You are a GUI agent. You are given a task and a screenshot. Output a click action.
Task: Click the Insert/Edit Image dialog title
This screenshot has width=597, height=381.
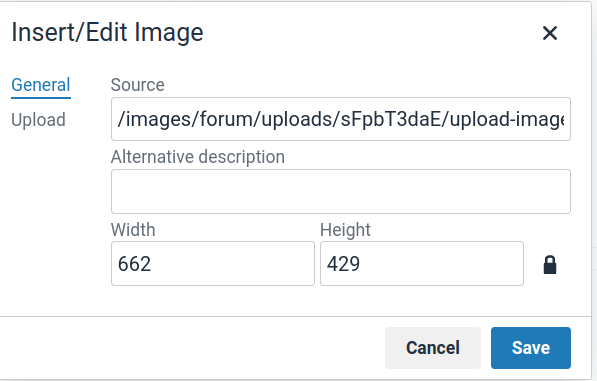click(107, 32)
